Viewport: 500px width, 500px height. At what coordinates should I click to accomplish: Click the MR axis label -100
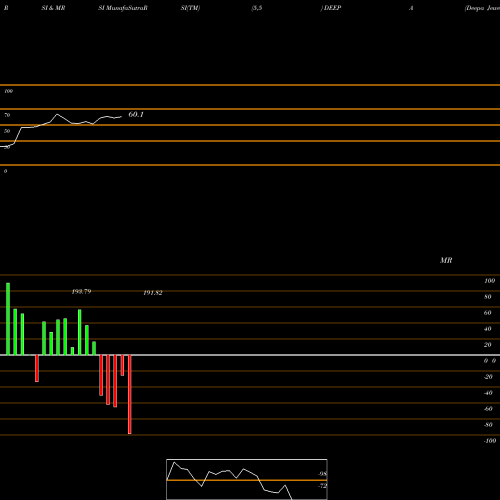click(490, 441)
